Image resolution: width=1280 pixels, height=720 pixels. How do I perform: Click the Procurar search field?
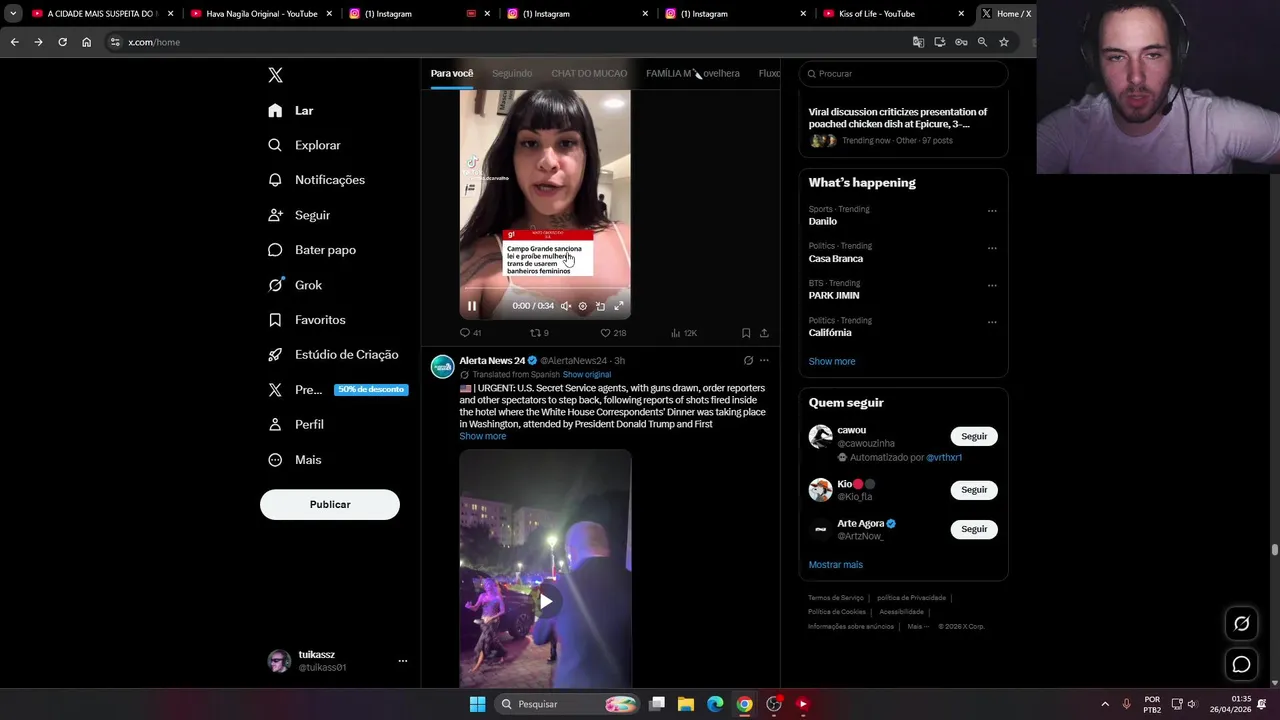click(903, 74)
